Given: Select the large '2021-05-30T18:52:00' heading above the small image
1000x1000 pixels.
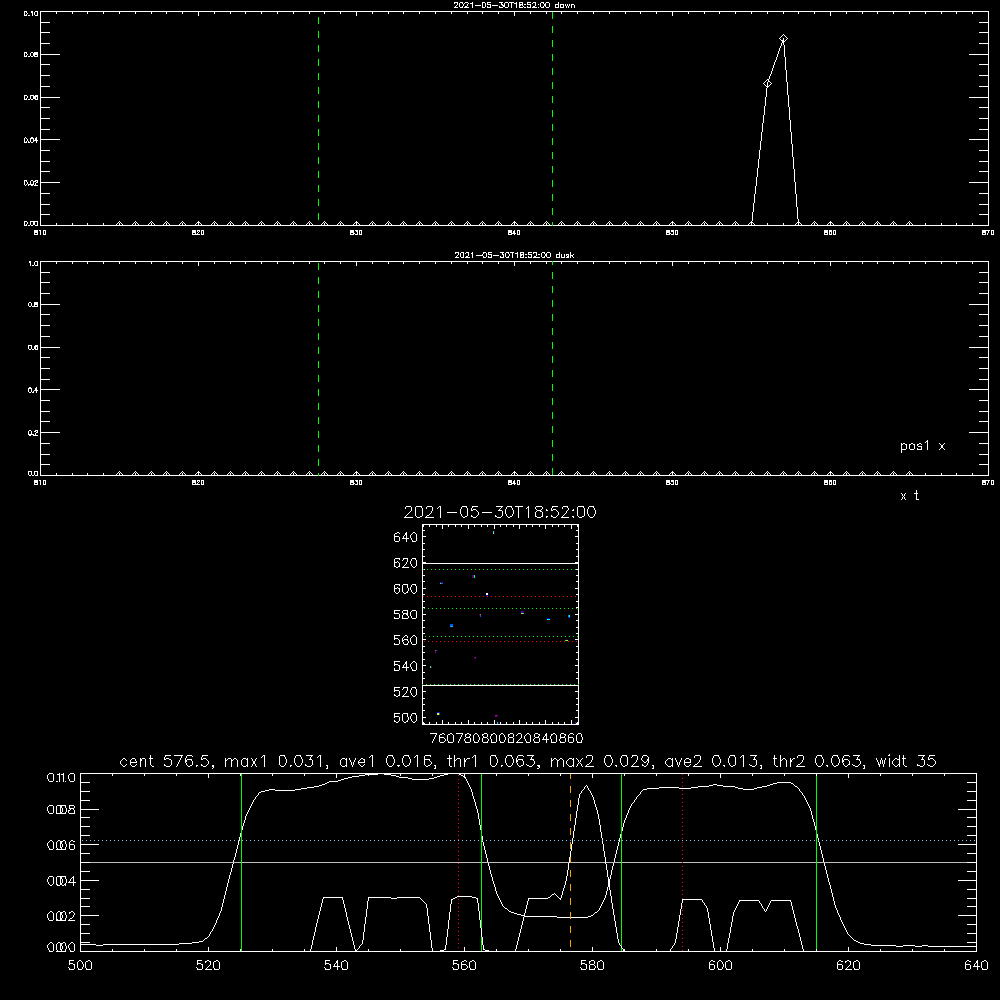Looking at the screenshot, I should [500, 512].
